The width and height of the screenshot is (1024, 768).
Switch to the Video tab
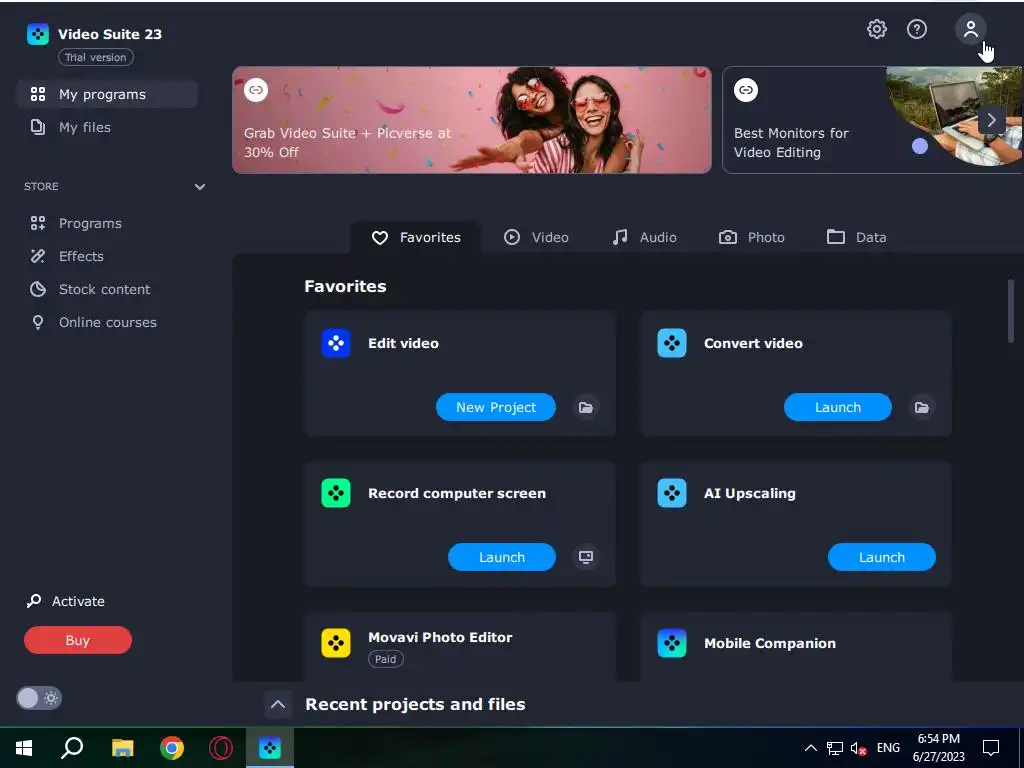click(x=536, y=237)
